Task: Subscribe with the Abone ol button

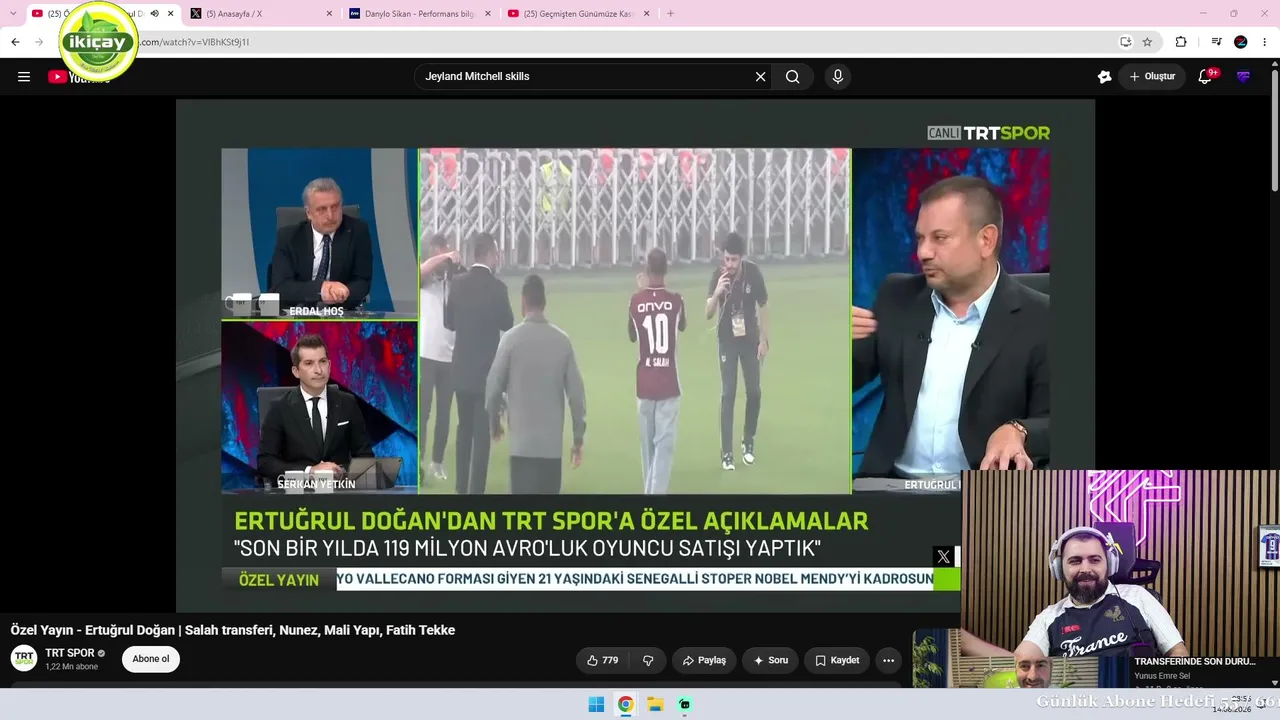Action: point(151,659)
